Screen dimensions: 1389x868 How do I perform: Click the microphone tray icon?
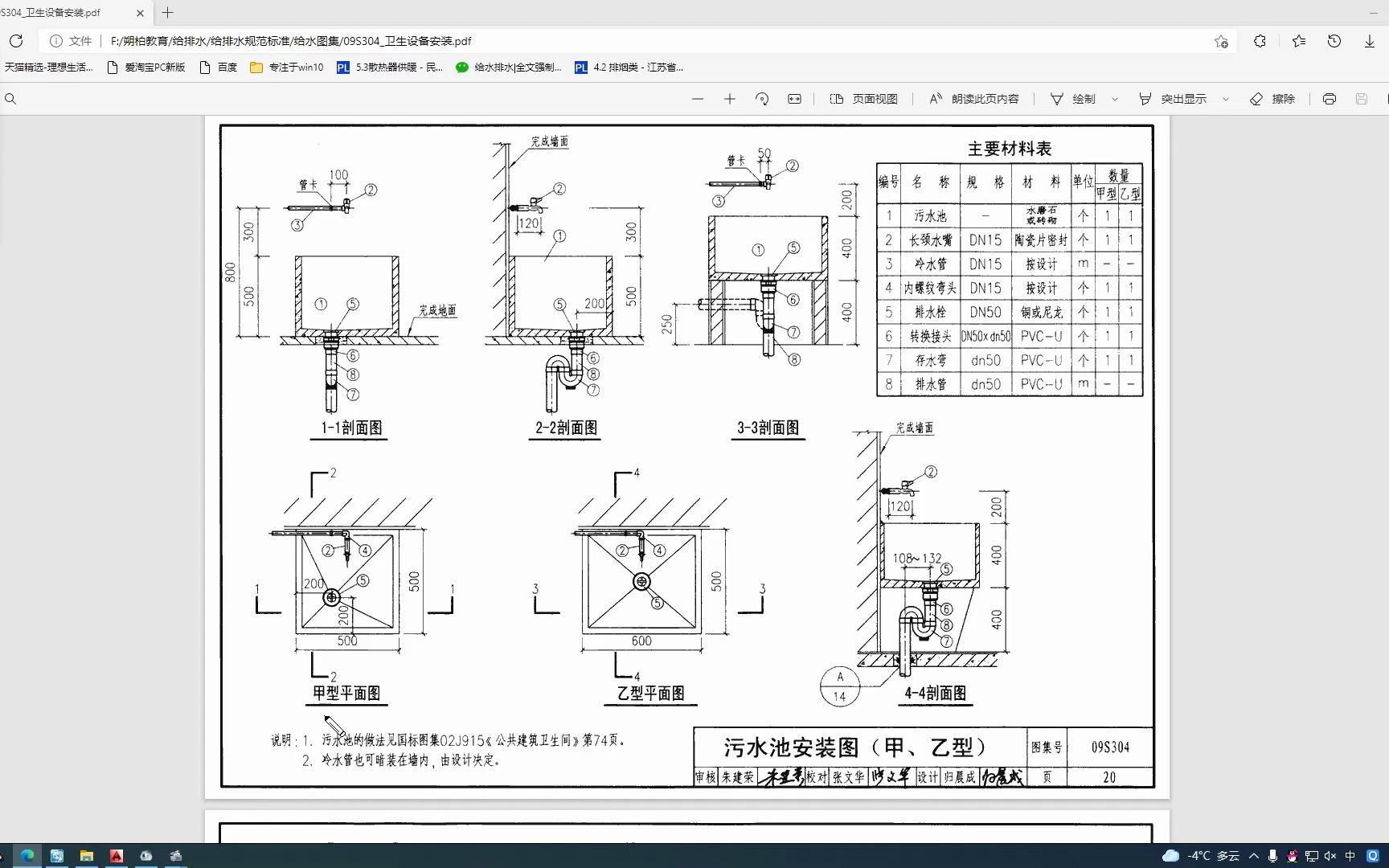pos(1272,856)
